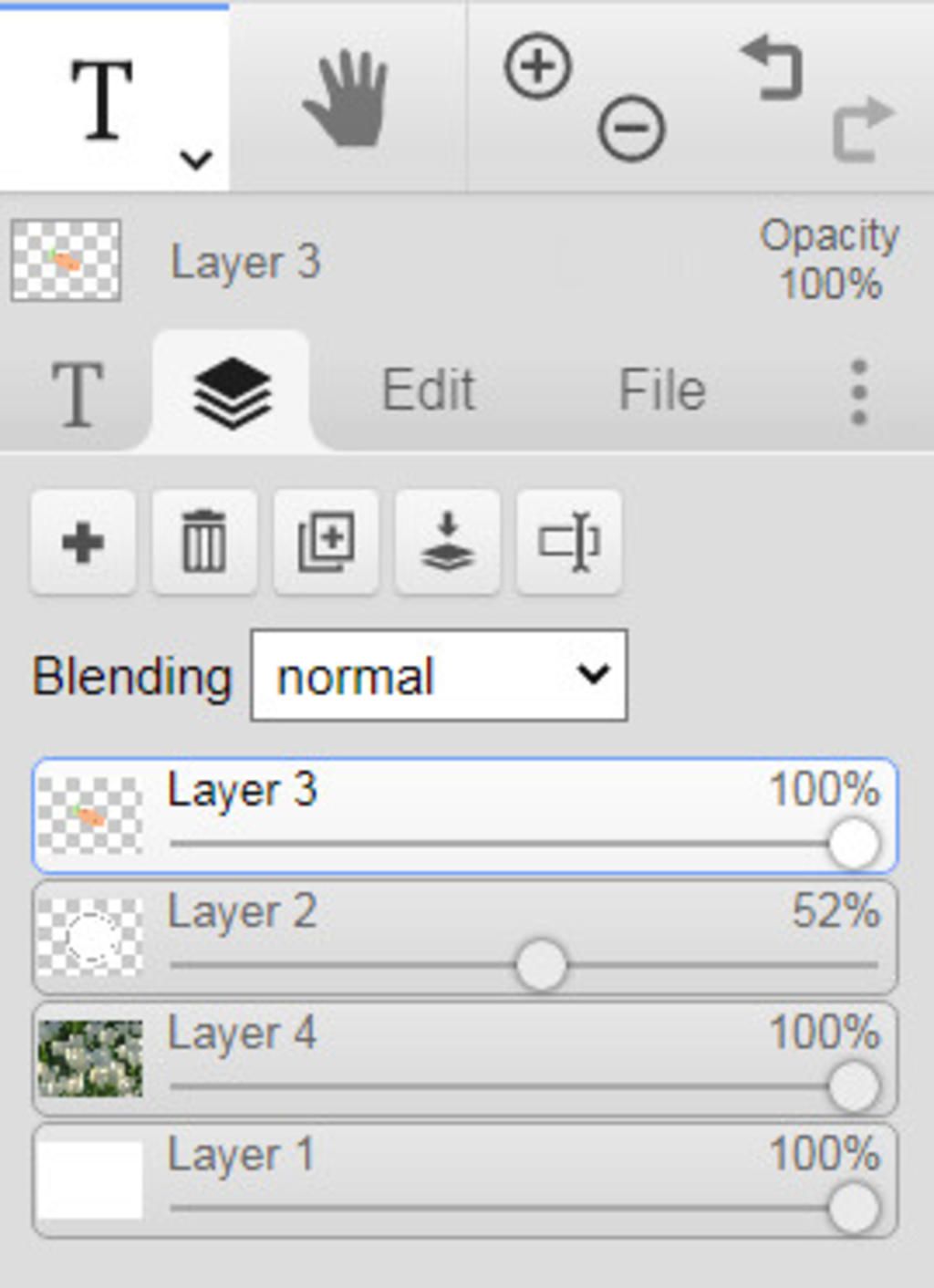This screenshot has width=934, height=1288.
Task: Select Layer 4 flower thumbnail
Action: pos(90,1058)
